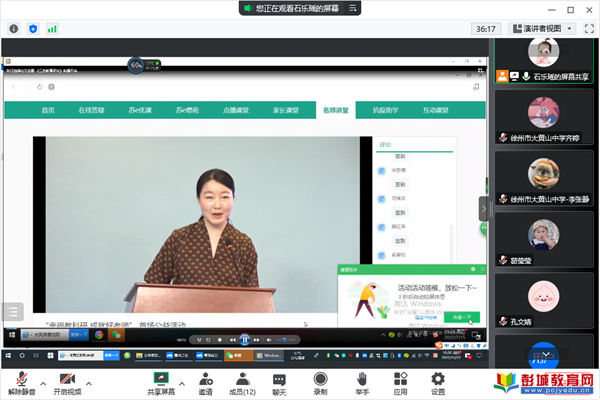
Task: Start recording with 录制
Action: [x=320, y=383]
